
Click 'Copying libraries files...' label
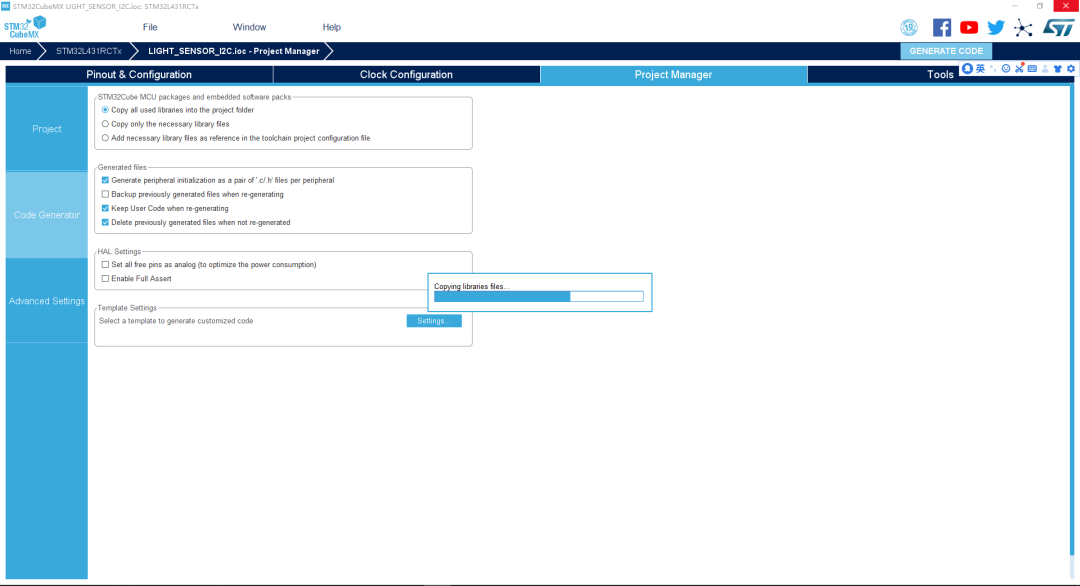point(472,286)
